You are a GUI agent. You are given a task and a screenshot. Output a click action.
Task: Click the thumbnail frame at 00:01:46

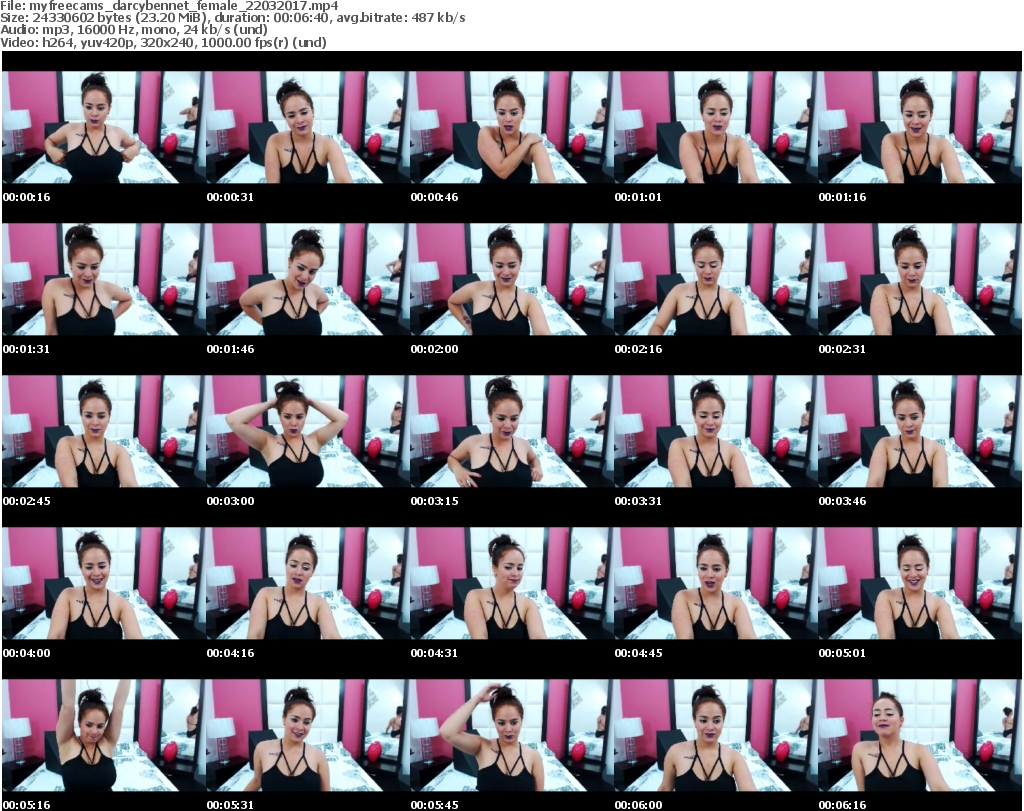coord(308,279)
